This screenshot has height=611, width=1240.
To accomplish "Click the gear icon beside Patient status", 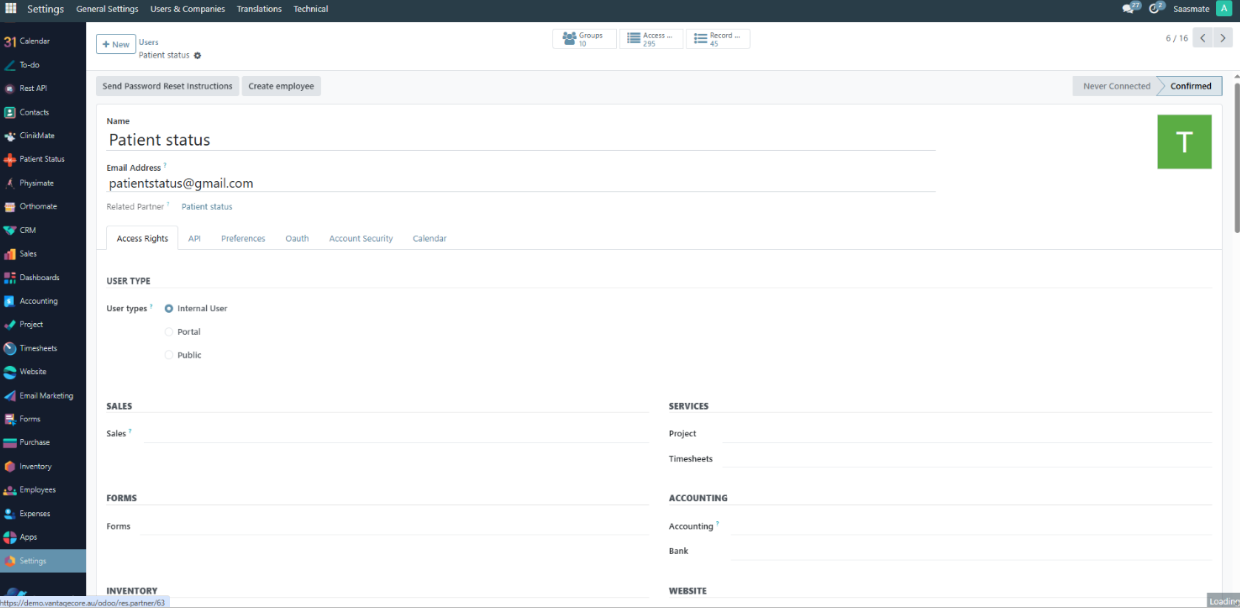I will [x=198, y=56].
